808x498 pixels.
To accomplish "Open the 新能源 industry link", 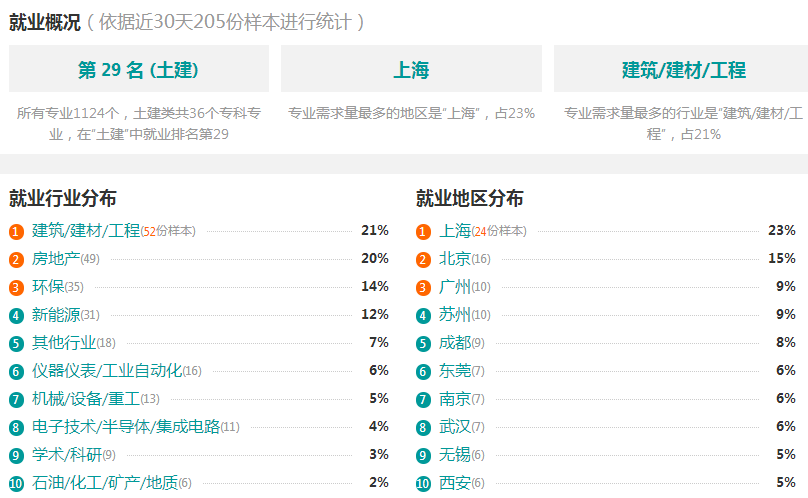I will (x=56, y=314).
